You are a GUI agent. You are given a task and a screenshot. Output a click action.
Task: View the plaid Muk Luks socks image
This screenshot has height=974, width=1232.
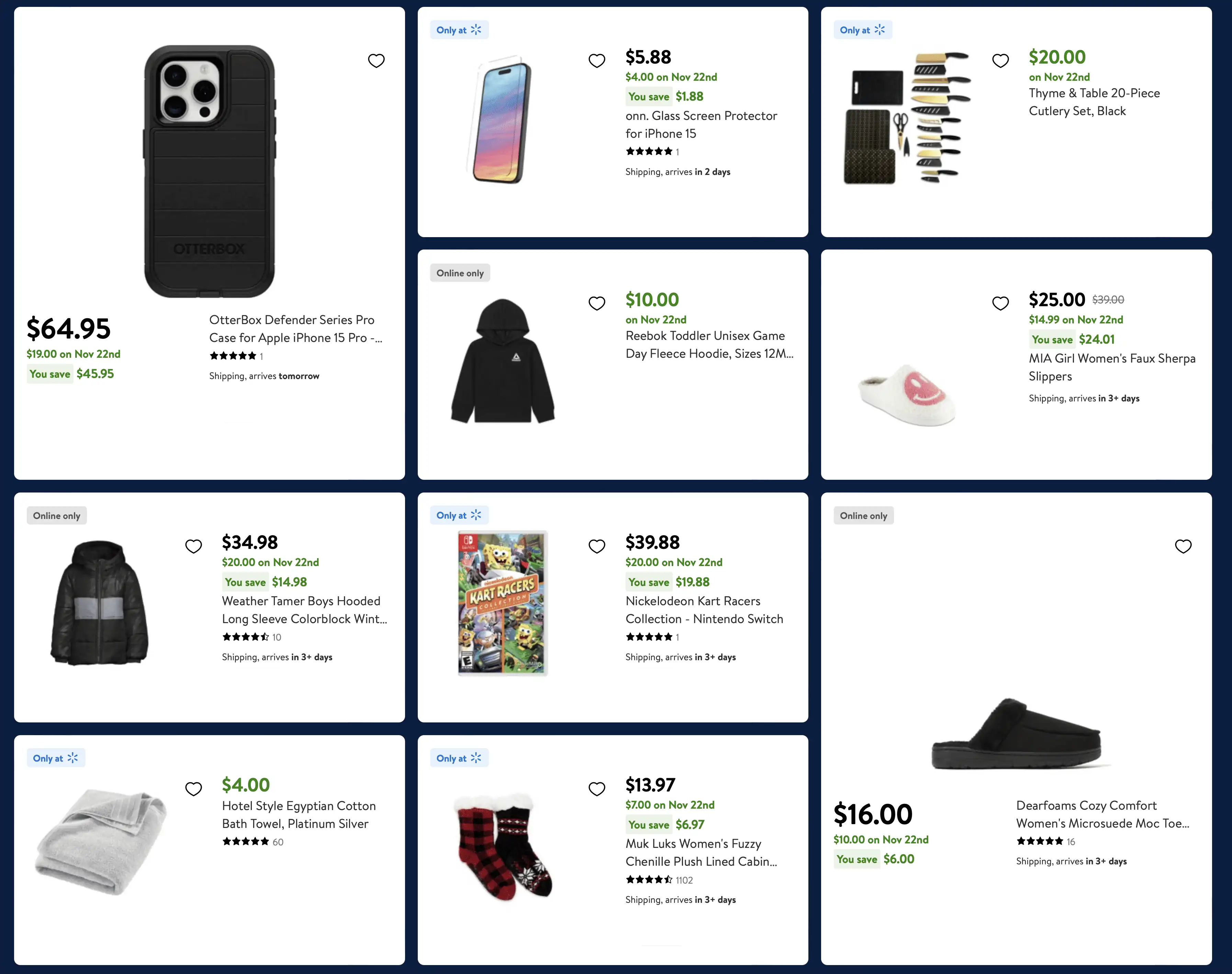click(x=502, y=846)
